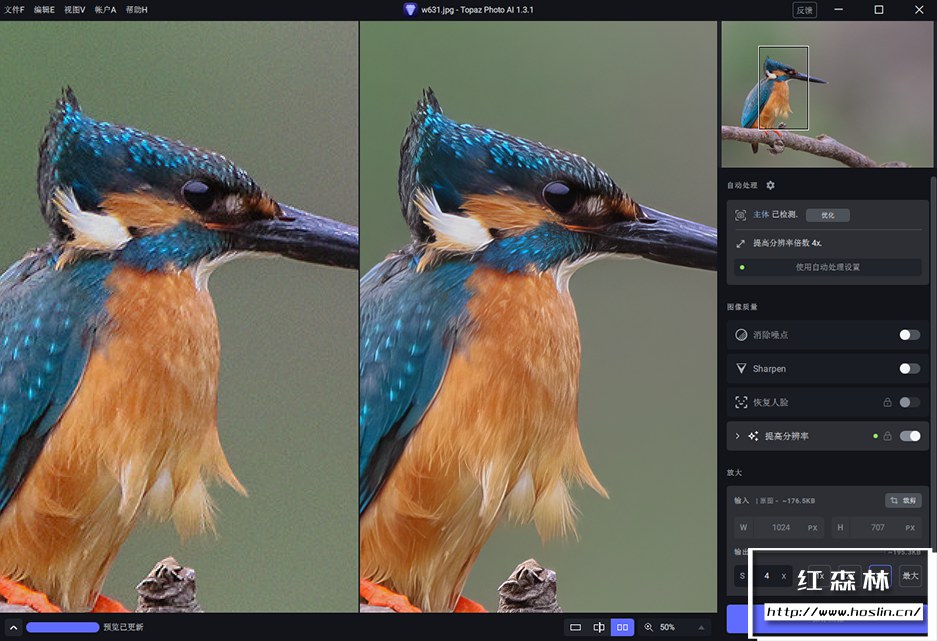Screen dimensions: 937x641
Task: Click the upscale factor arrows icon
Action: [740, 243]
